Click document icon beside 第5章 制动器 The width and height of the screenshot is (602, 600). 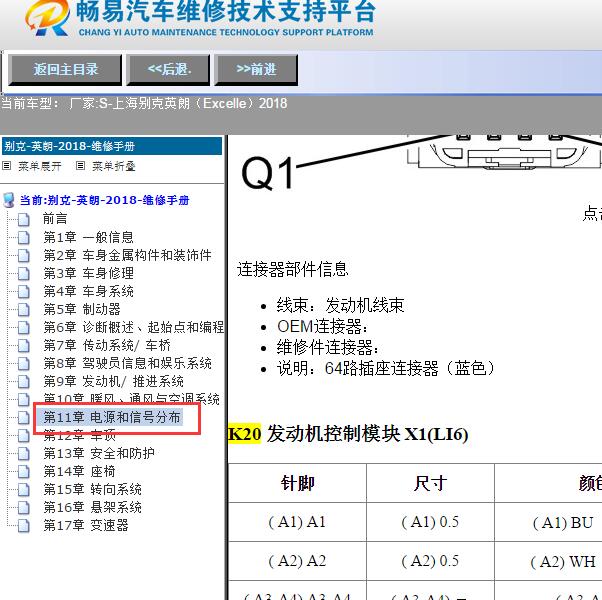(24, 309)
